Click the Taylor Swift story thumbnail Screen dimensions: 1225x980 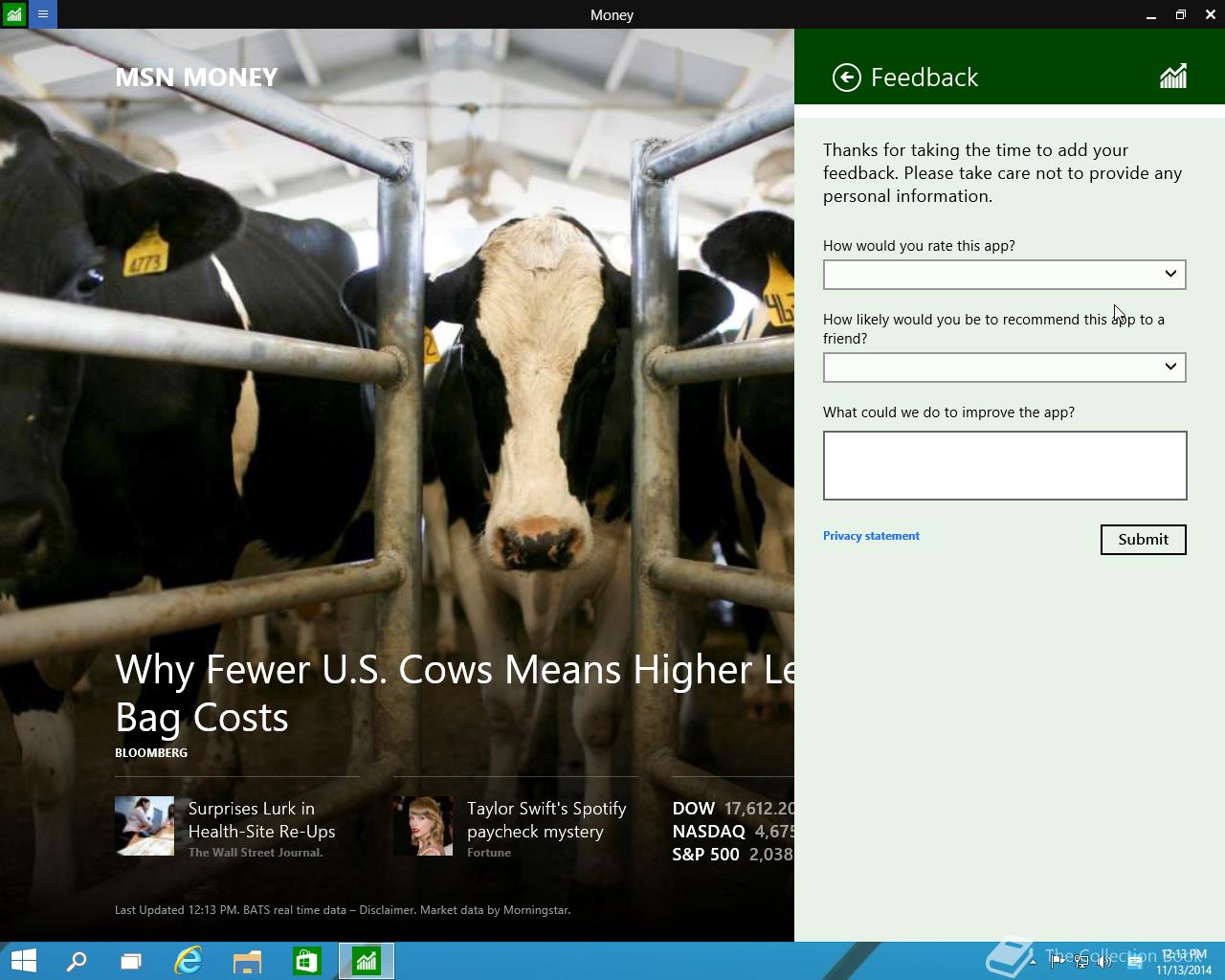[423, 826]
